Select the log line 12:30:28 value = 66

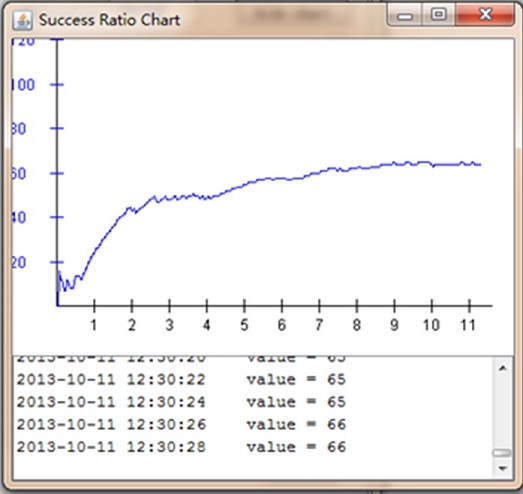[x=181, y=447]
